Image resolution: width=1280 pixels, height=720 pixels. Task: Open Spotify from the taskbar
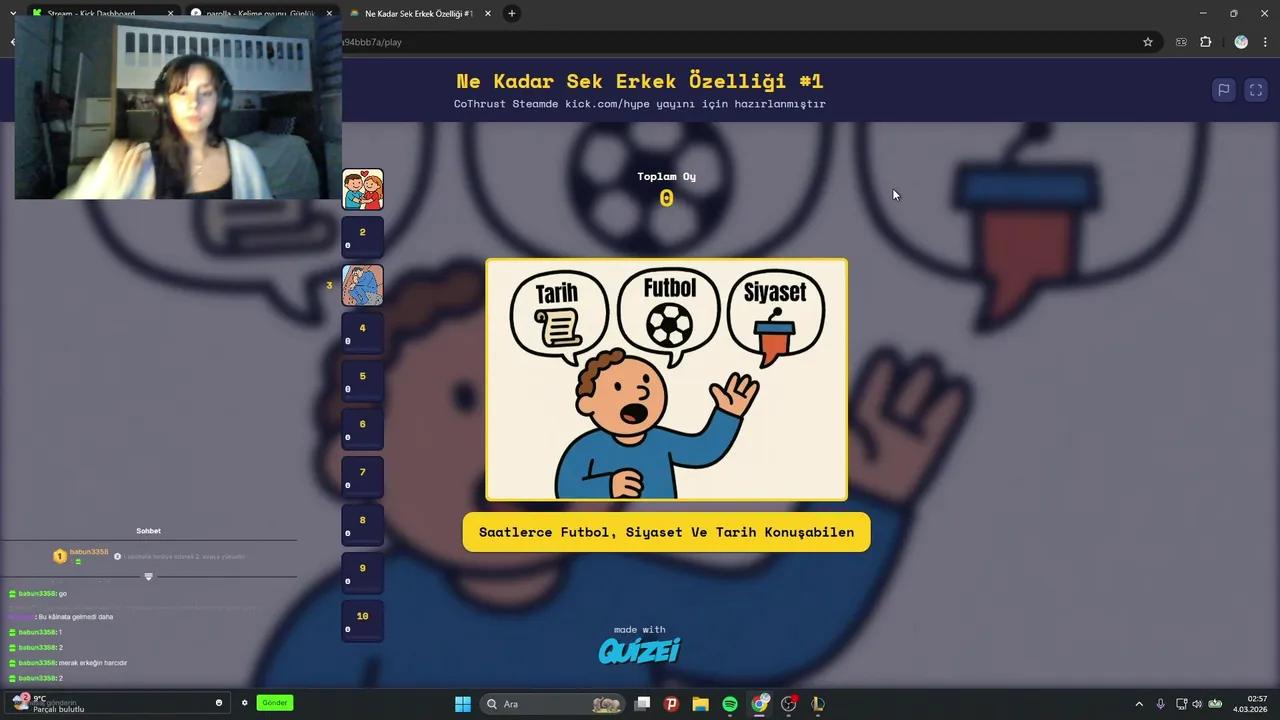tap(730, 704)
